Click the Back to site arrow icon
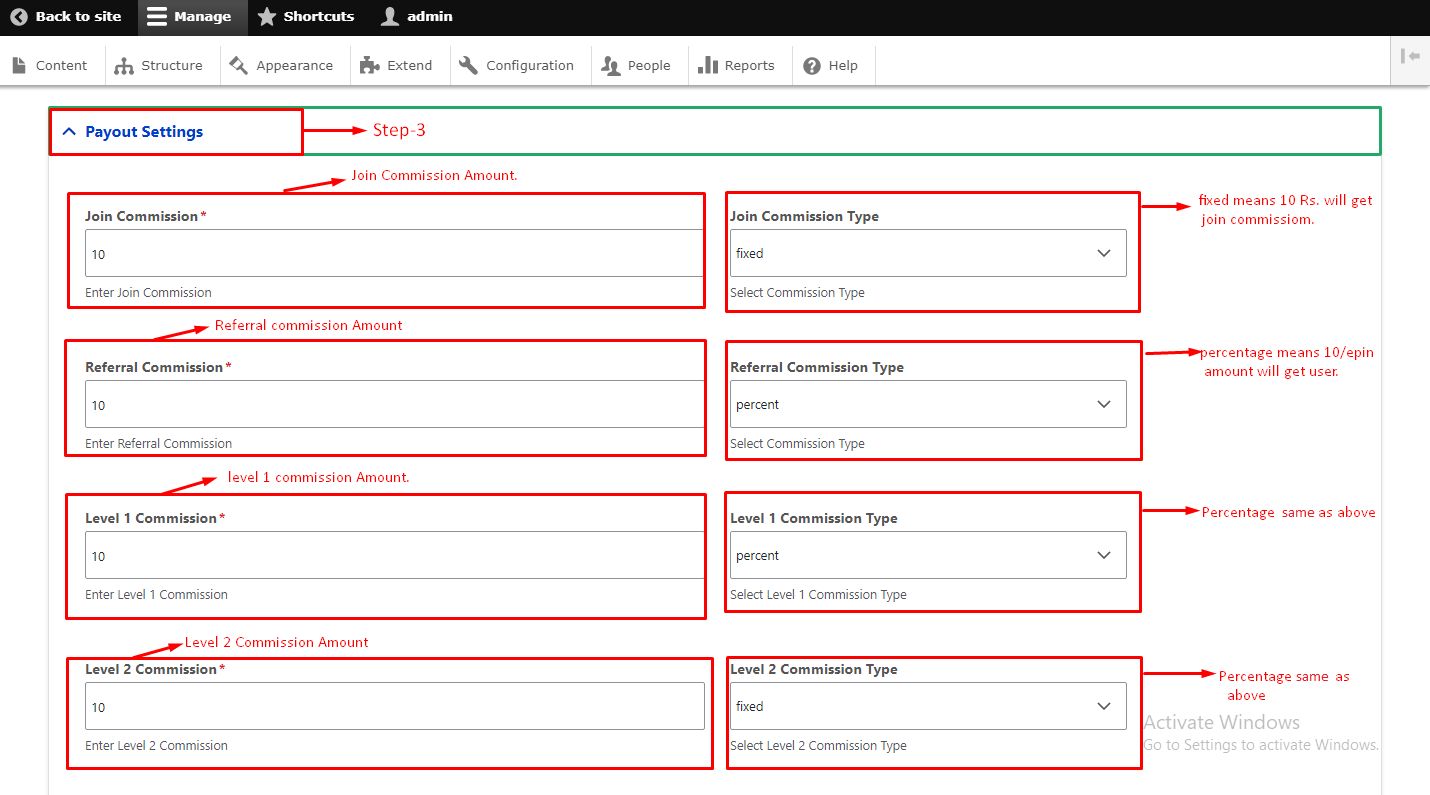Image resolution: width=1430 pixels, height=795 pixels. click(19, 17)
